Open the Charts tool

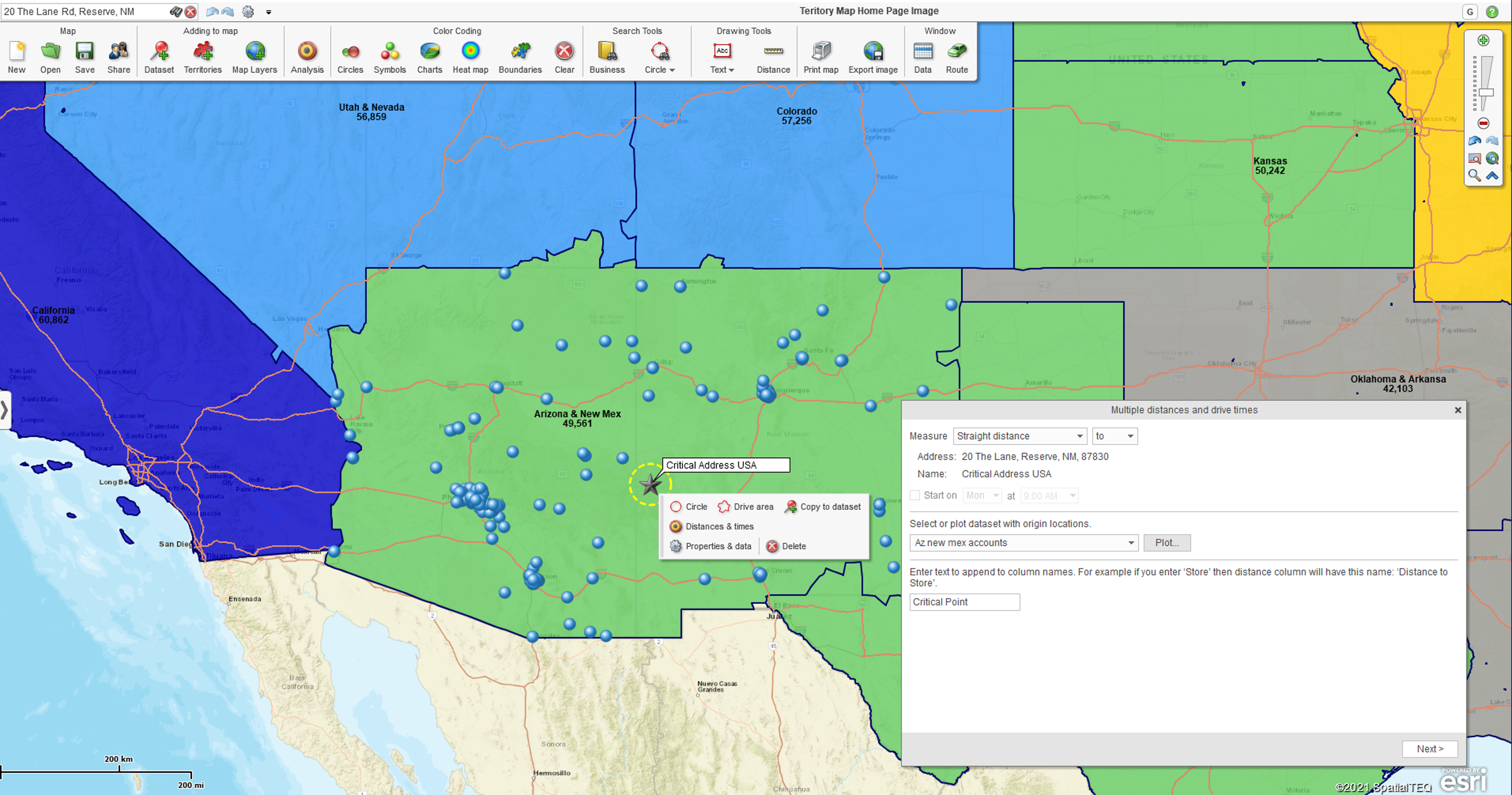pos(430,58)
